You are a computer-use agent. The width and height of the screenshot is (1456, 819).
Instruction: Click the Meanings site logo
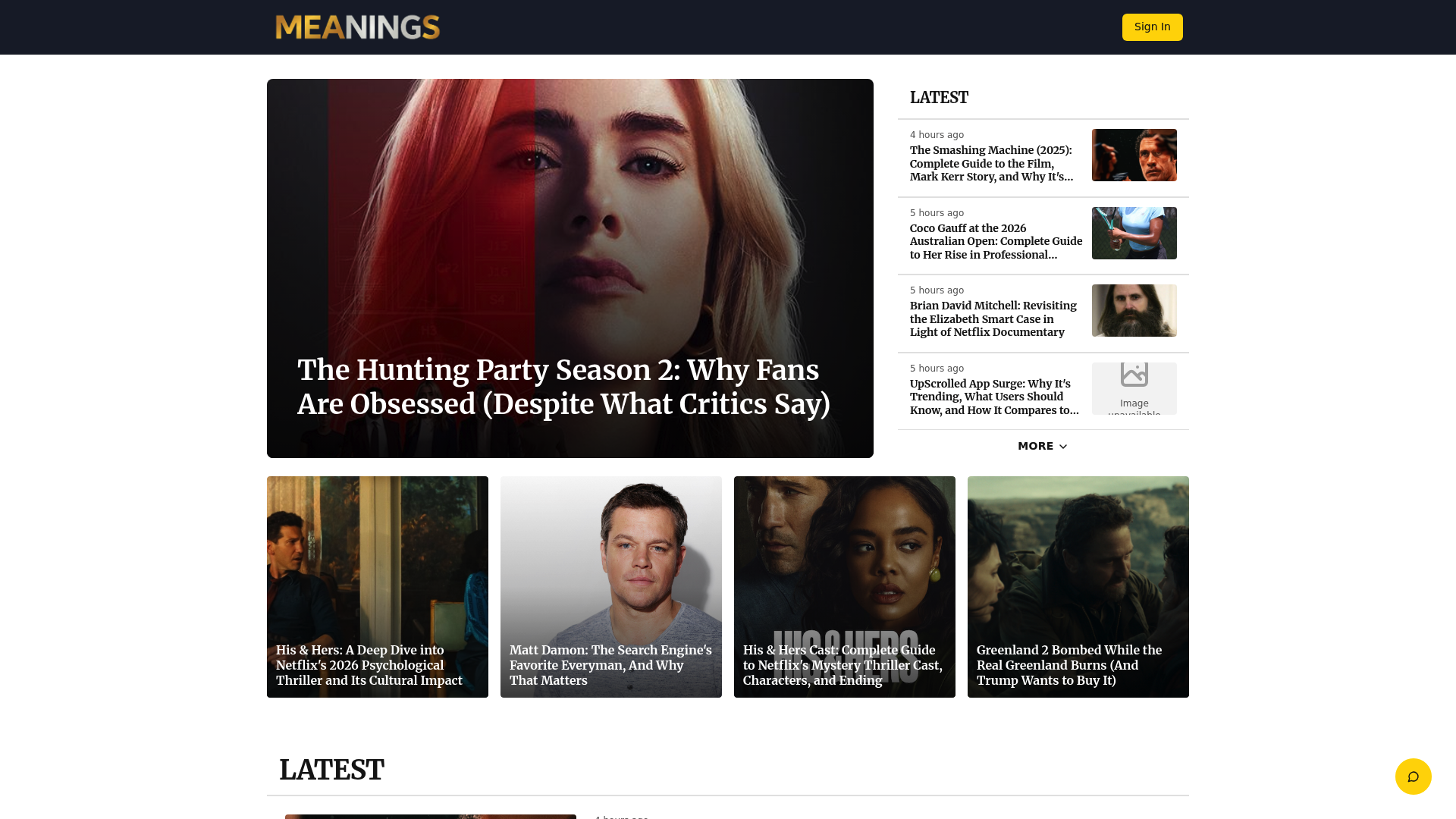pyautogui.click(x=356, y=27)
